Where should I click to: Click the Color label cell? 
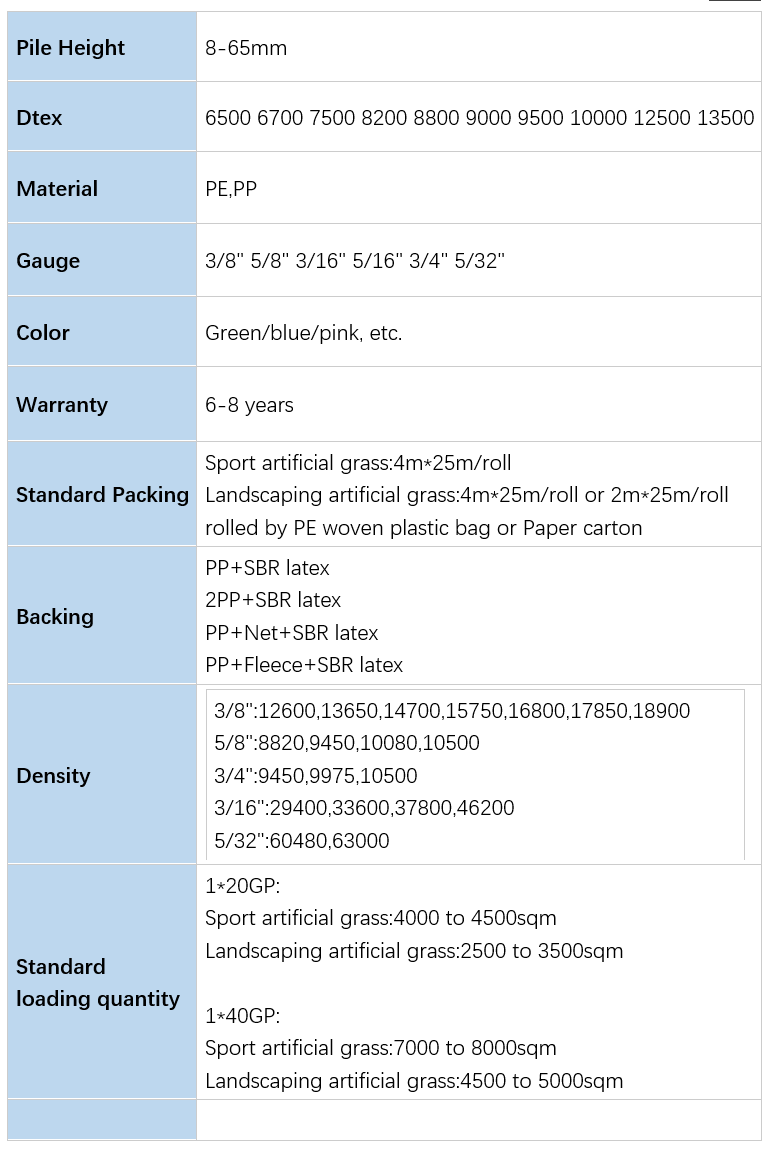click(x=101, y=332)
